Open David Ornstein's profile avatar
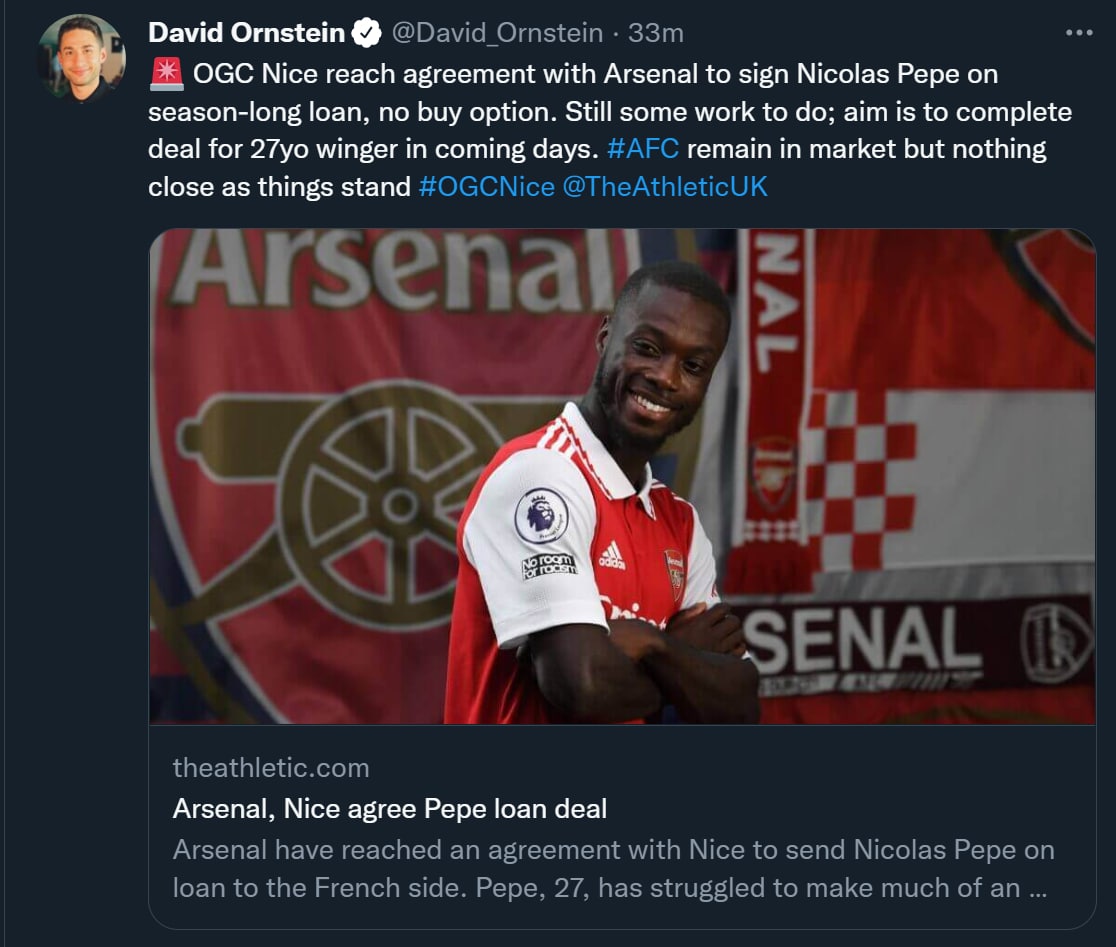 82,58
